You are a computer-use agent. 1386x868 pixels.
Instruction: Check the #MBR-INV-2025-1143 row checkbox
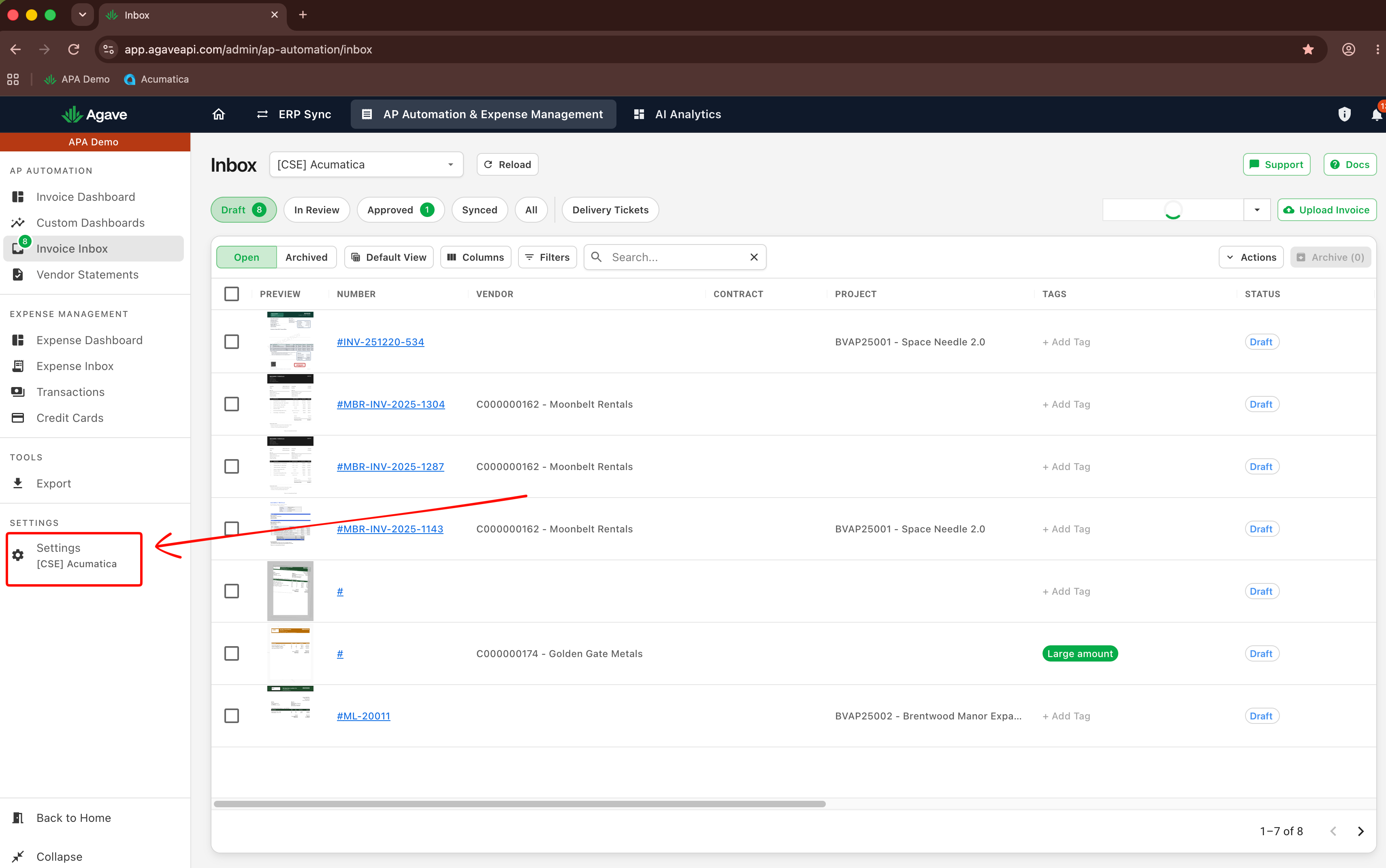point(231,529)
